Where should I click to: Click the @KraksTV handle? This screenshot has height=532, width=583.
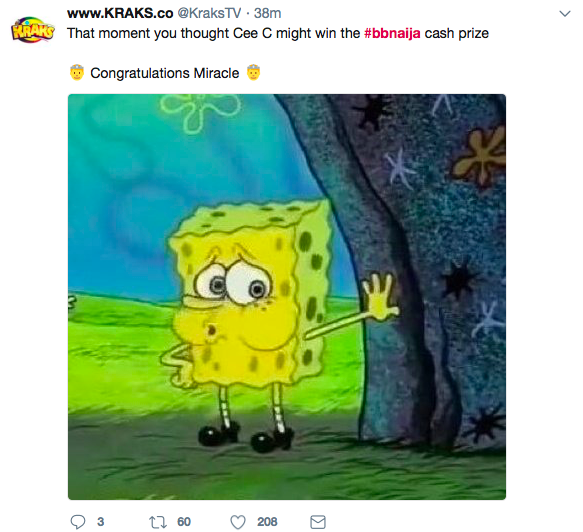209,13
